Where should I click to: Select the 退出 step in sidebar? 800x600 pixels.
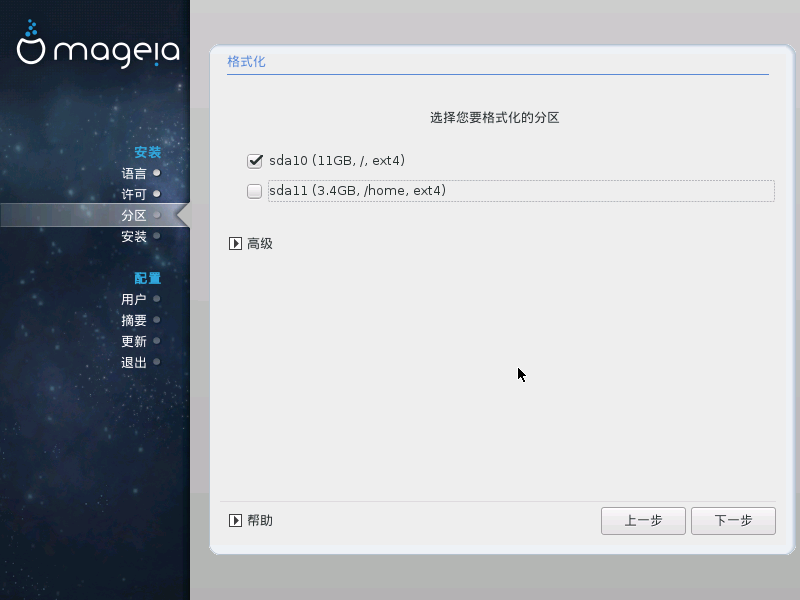coord(134,362)
